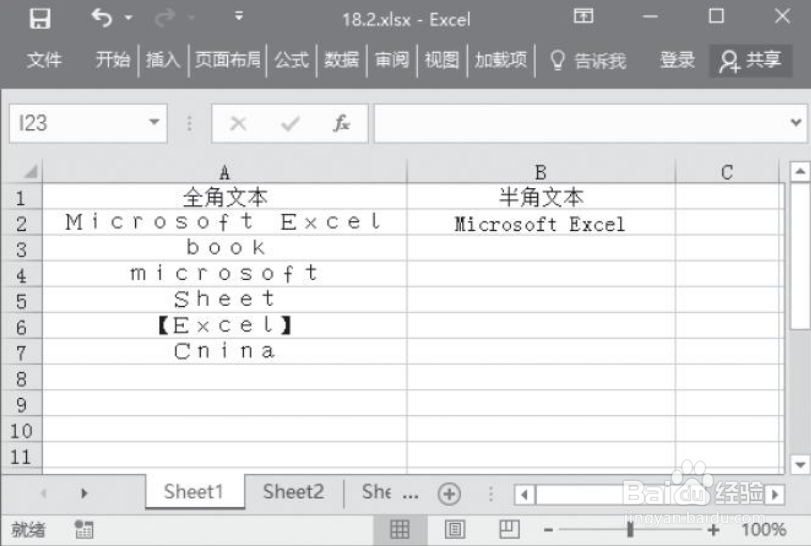Open Customize Quick Access Toolbar dropdown

[239, 17]
